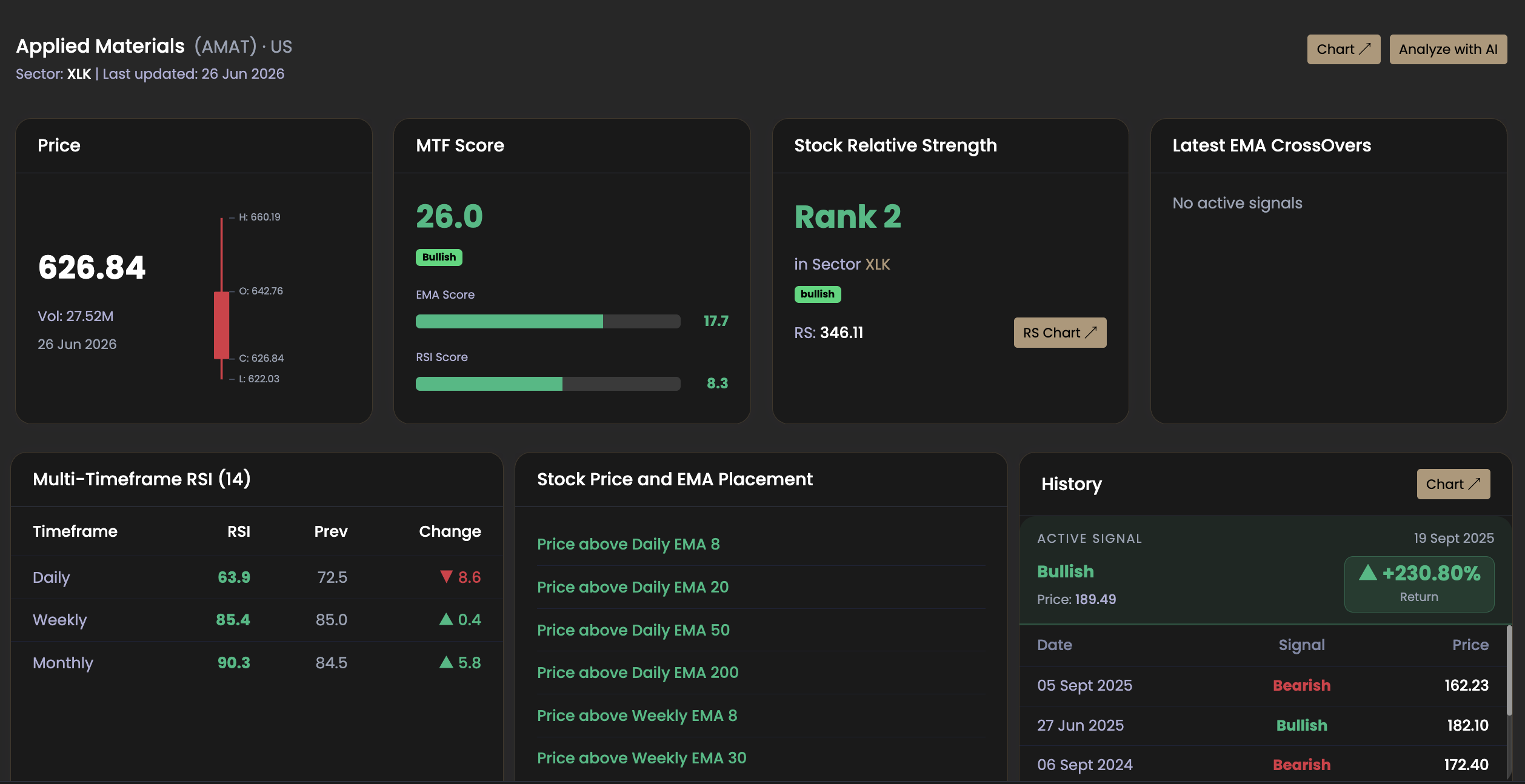The height and width of the screenshot is (784, 1525).
Task: Click the (AMAT) ticker symbol
Action: tap(225, 47)
